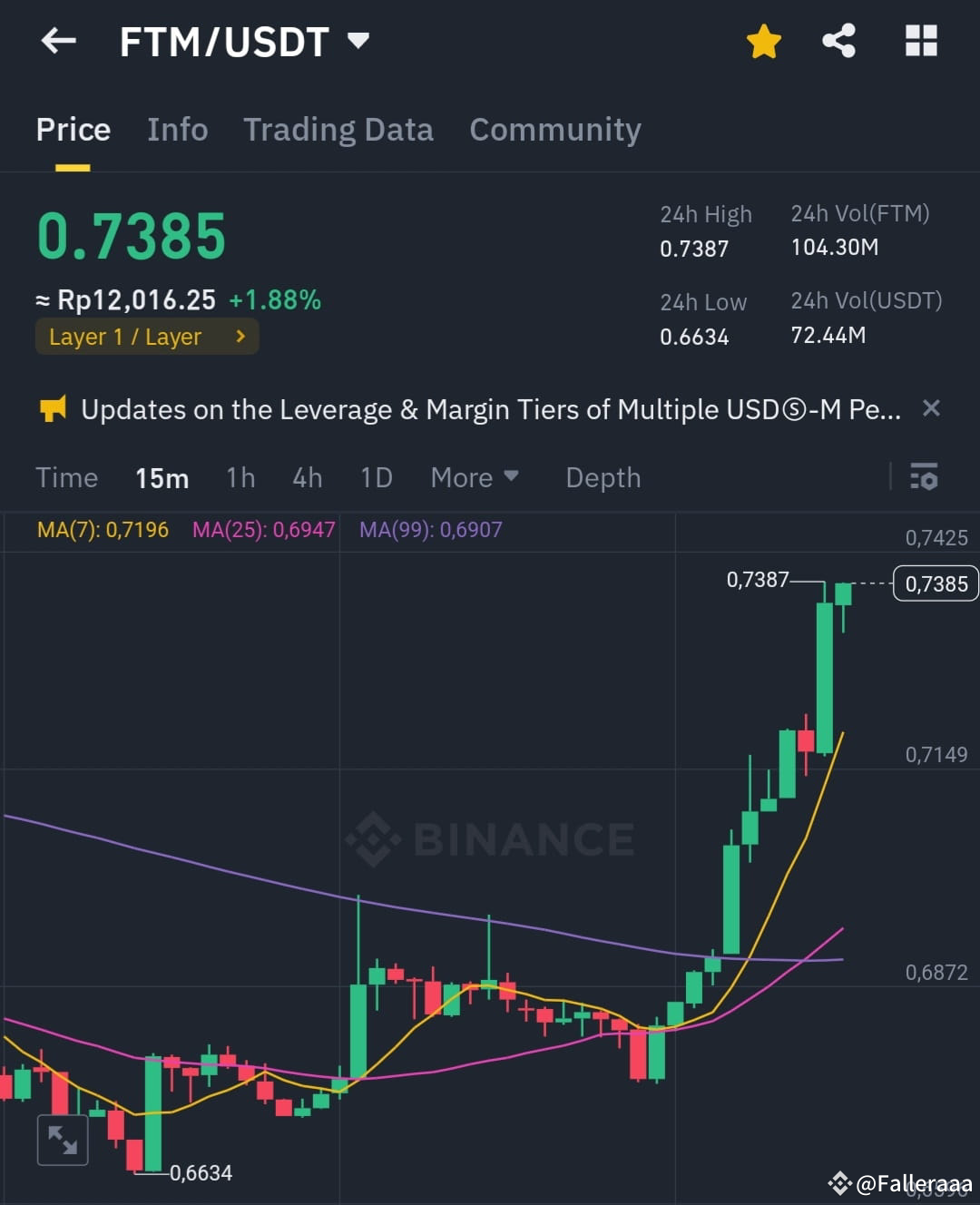Tap the MA(25): 0,6947 indicator label
Image resolution: width=980 pixels, height=1205 pixels.
[263, 530]
